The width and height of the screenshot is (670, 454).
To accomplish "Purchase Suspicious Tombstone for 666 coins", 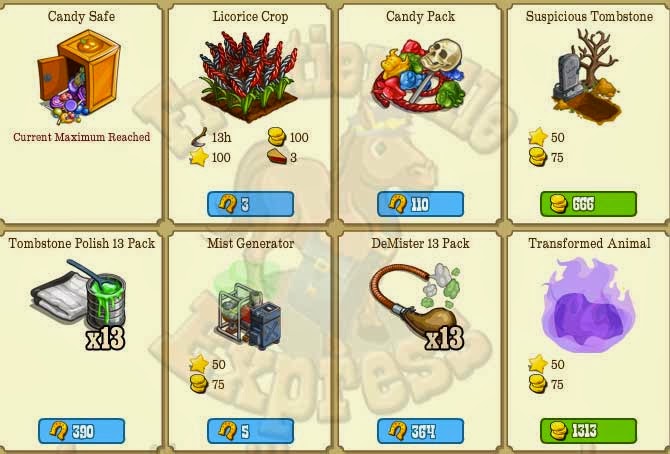I will tap(588, 204).
